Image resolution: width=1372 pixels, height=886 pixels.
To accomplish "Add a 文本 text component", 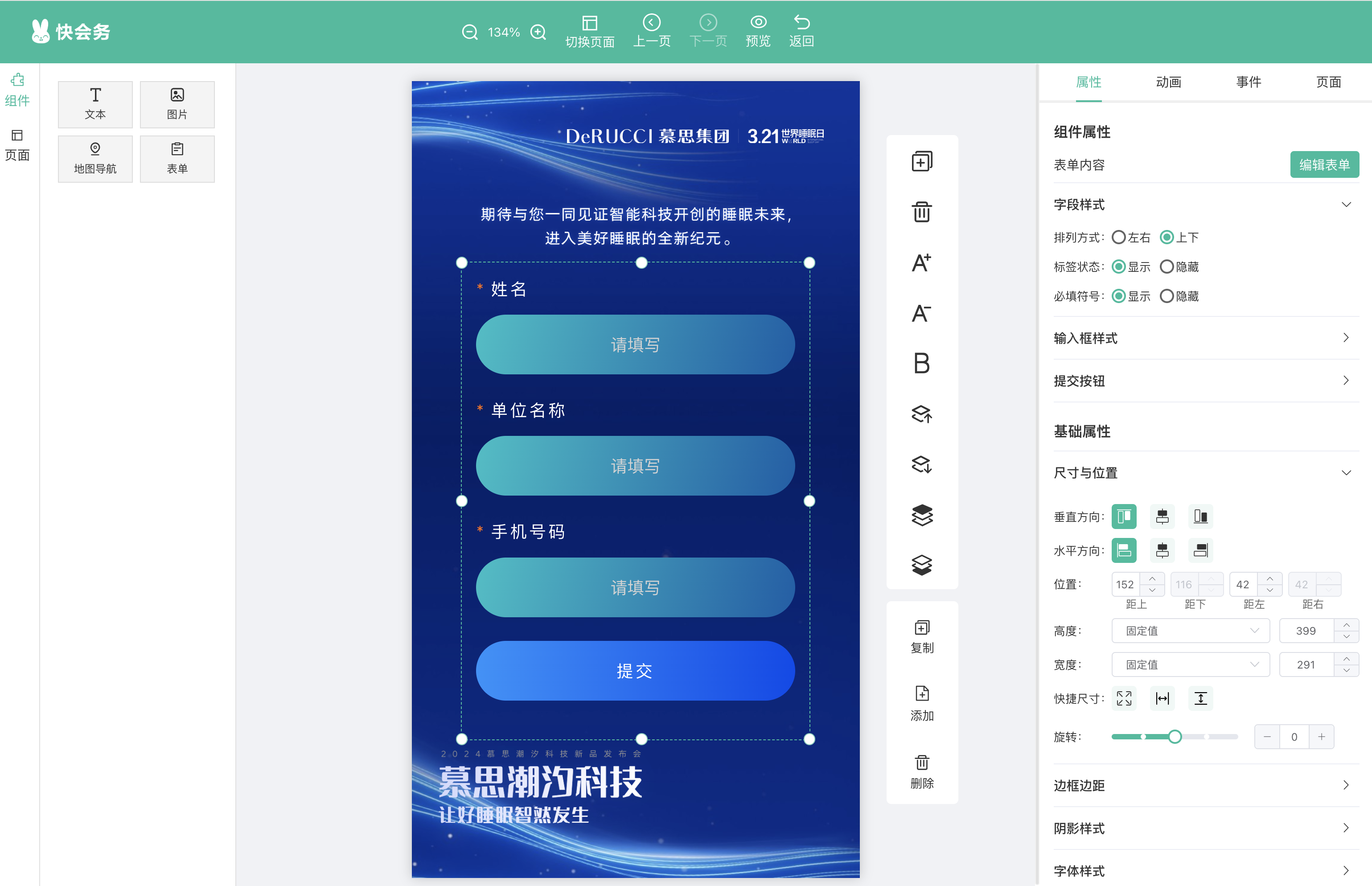I will (95, 104).
